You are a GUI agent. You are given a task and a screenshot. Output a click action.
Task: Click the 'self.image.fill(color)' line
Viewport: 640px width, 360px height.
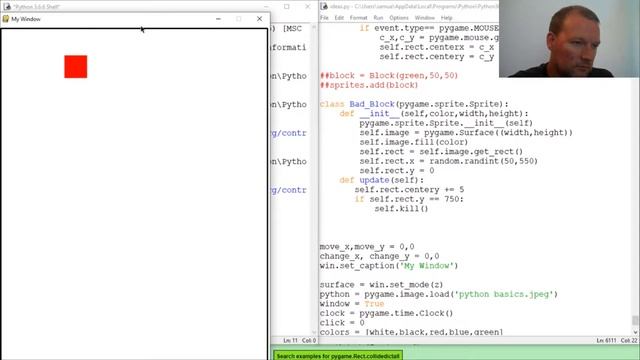[413, 142]
